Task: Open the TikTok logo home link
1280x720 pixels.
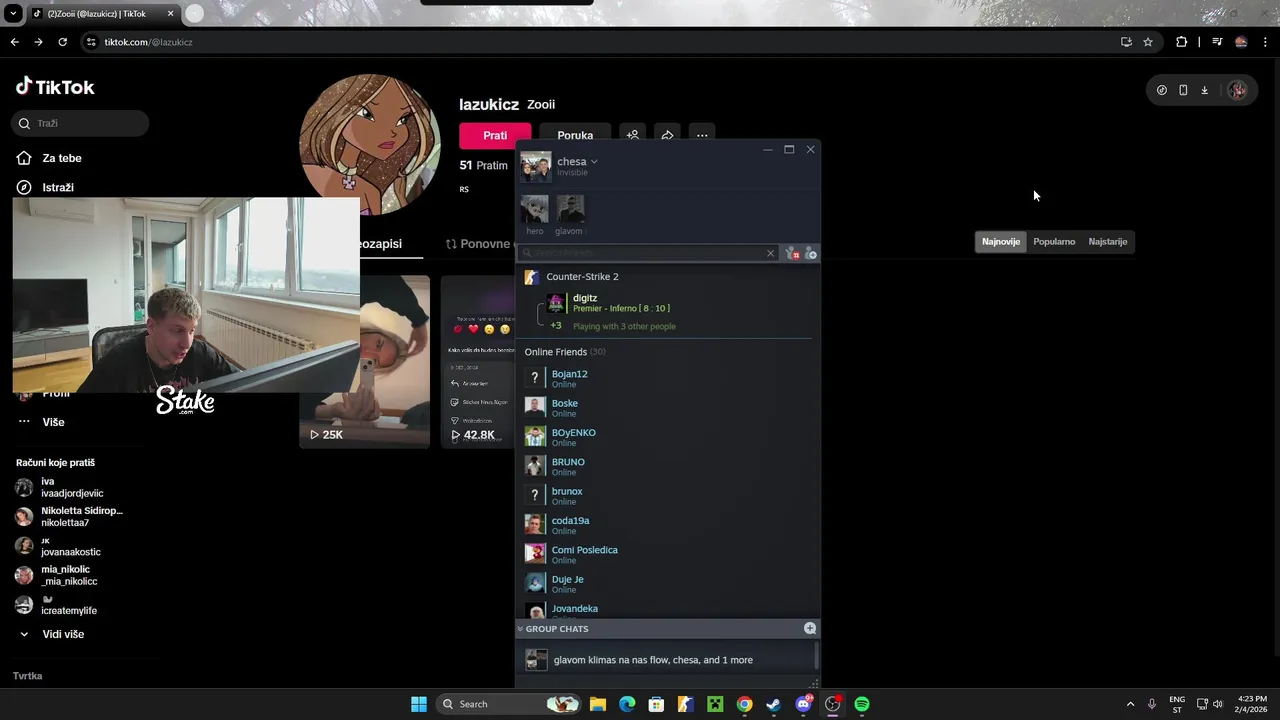Action: coord(55,87)
